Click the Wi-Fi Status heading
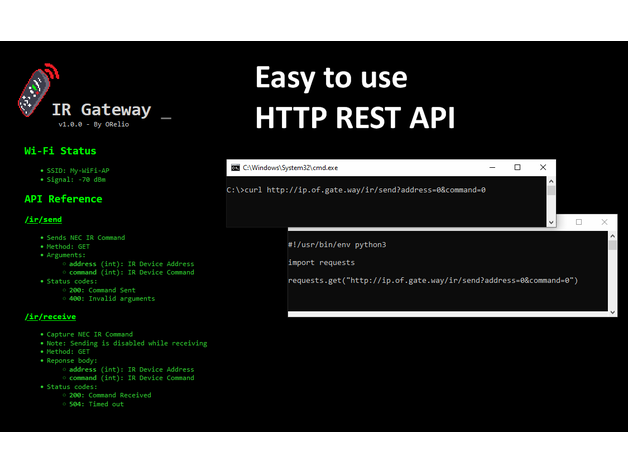628x472 pixels. click(60, 151)
